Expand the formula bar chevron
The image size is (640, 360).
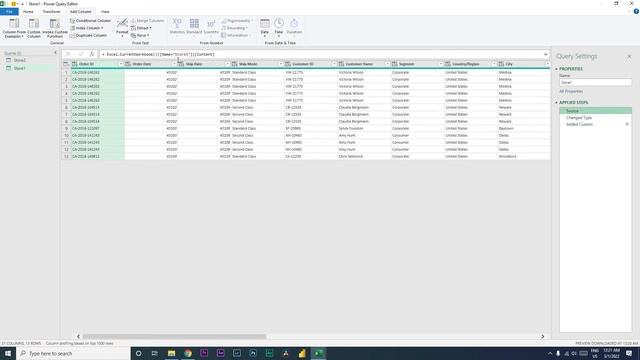pos(546,54)
